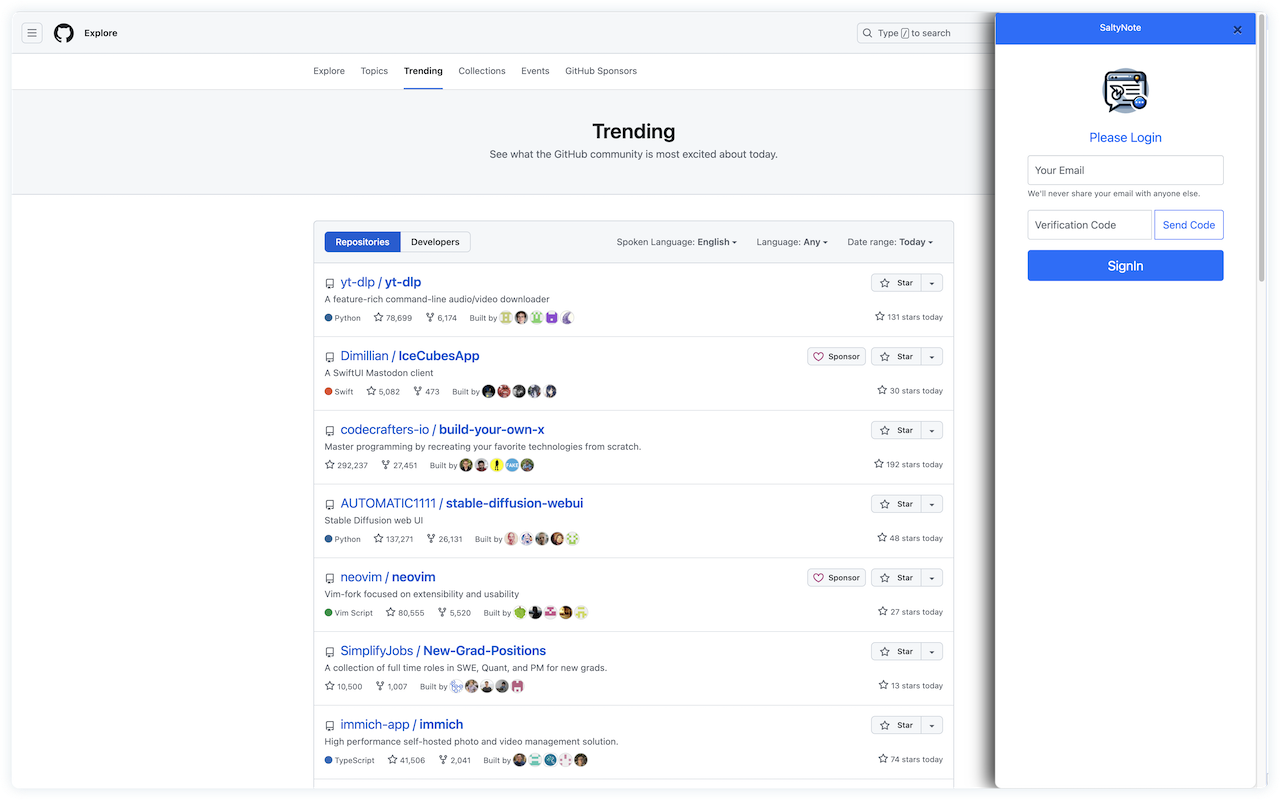Close the SaltyNote login panel
Image resolution: width=1280 pixels, height=800 pixels.
tap(1237, 30)
